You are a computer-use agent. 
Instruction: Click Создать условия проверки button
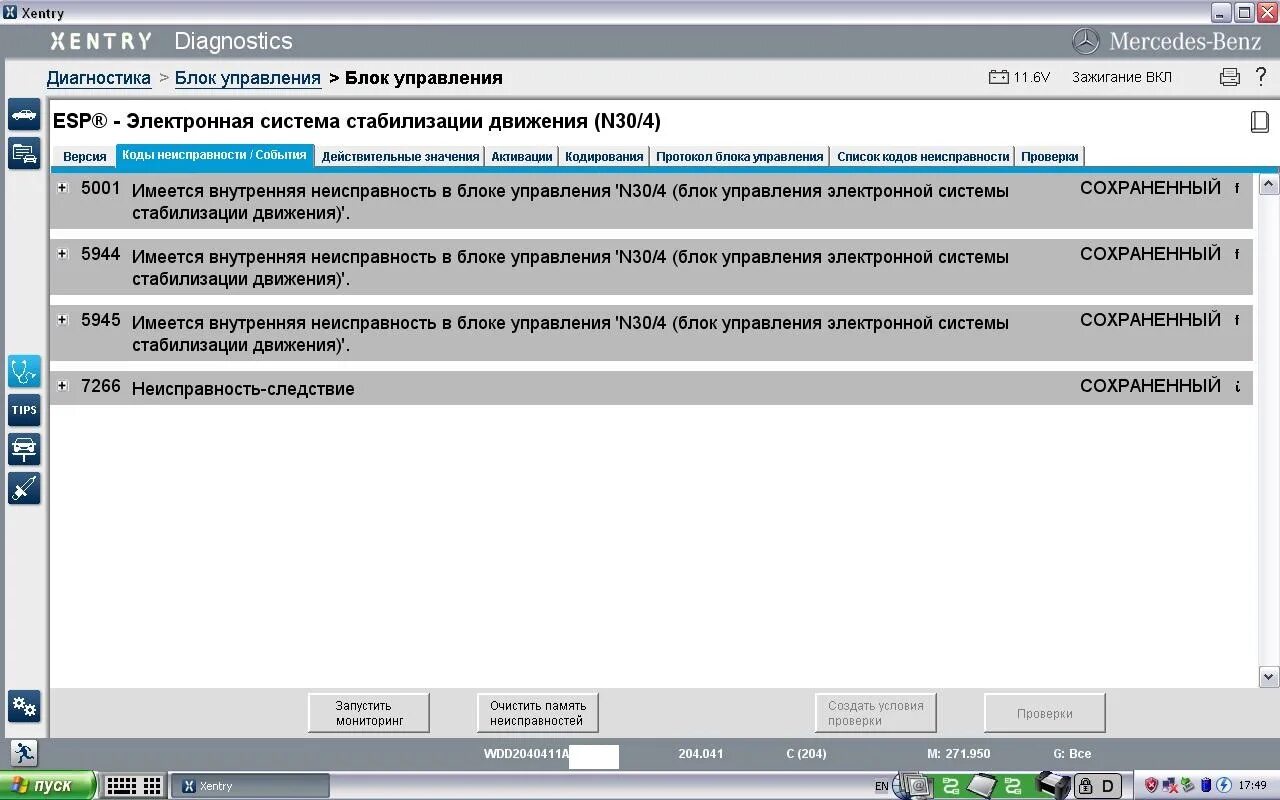pos(876,713)
